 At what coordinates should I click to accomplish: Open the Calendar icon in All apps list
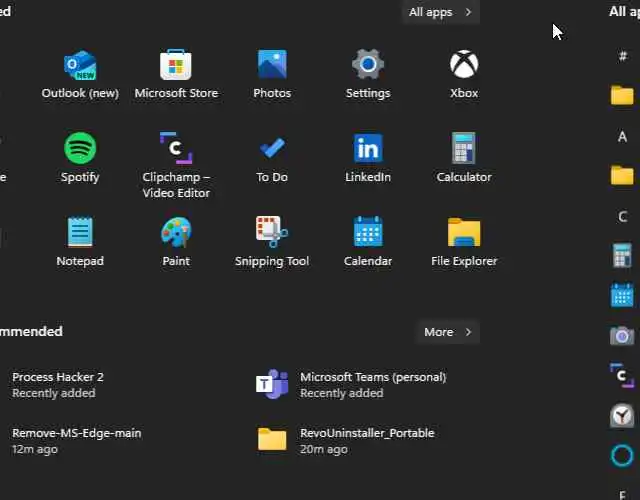coord(622,295)
